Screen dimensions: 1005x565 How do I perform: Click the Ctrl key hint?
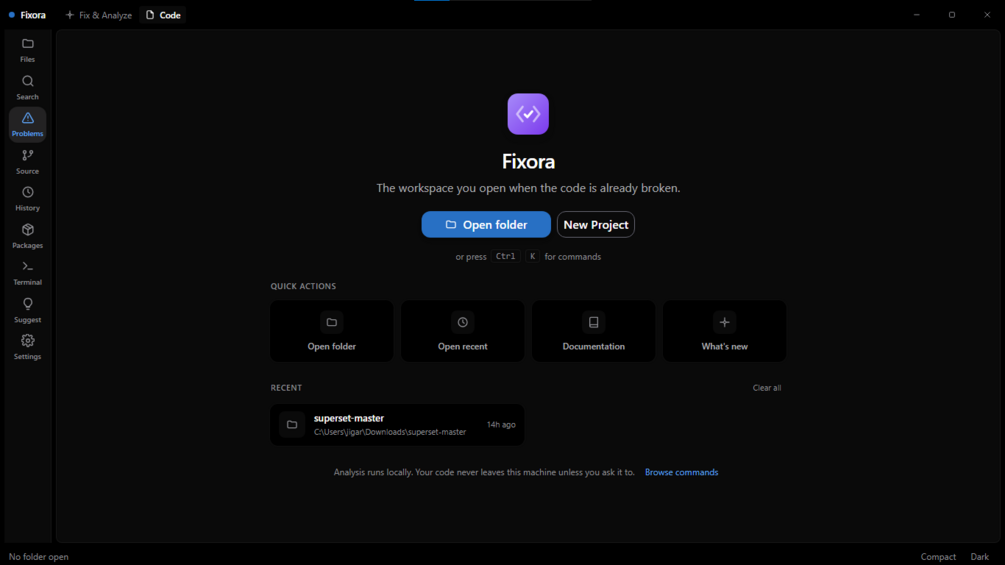coord(505,256)
